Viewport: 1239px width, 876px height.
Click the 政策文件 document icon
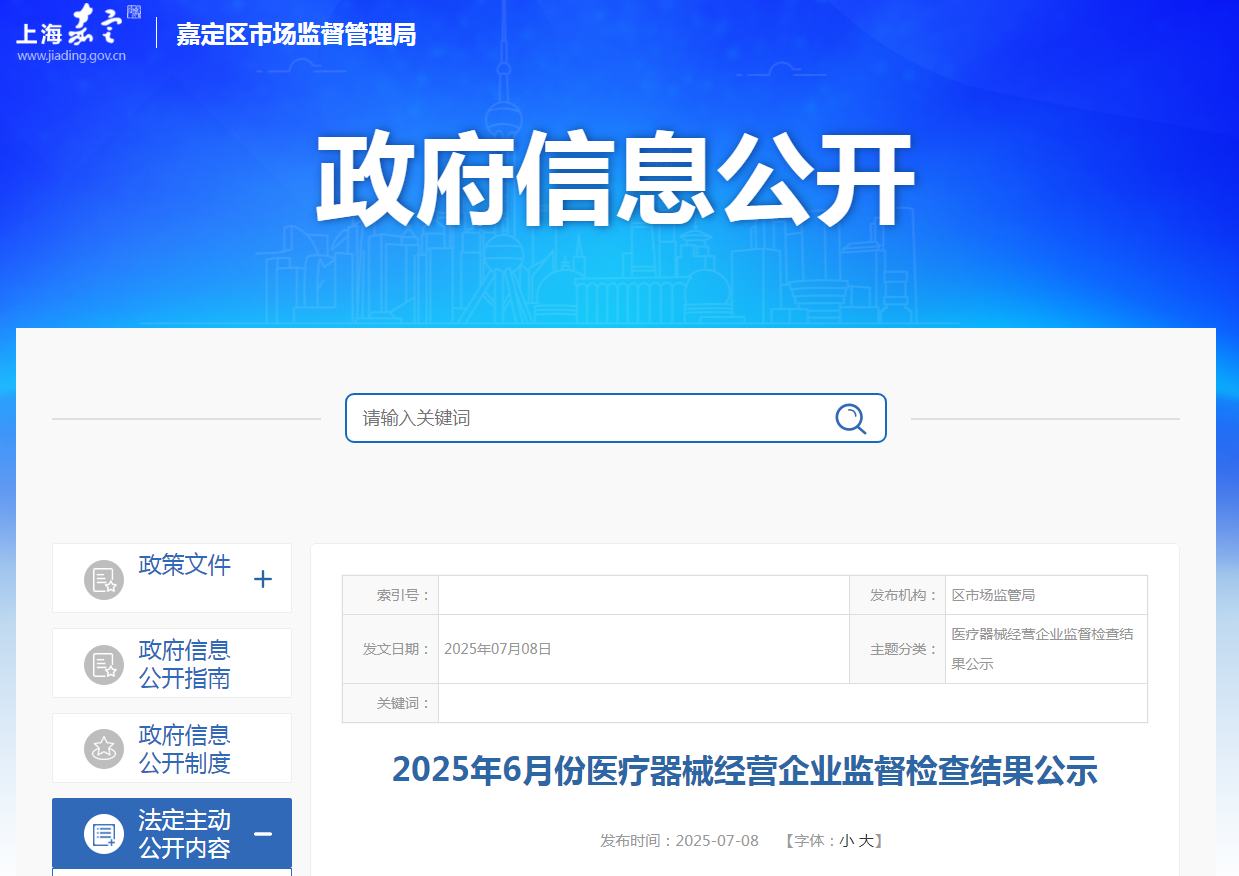coord(104,580)
